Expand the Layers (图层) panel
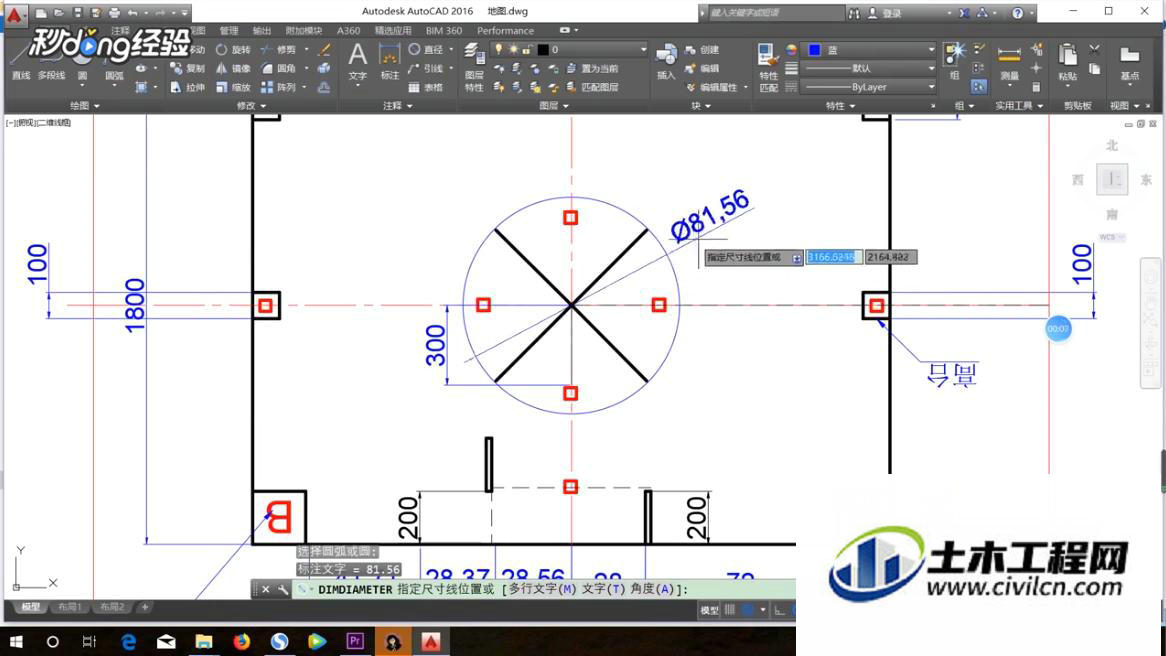 553,106
